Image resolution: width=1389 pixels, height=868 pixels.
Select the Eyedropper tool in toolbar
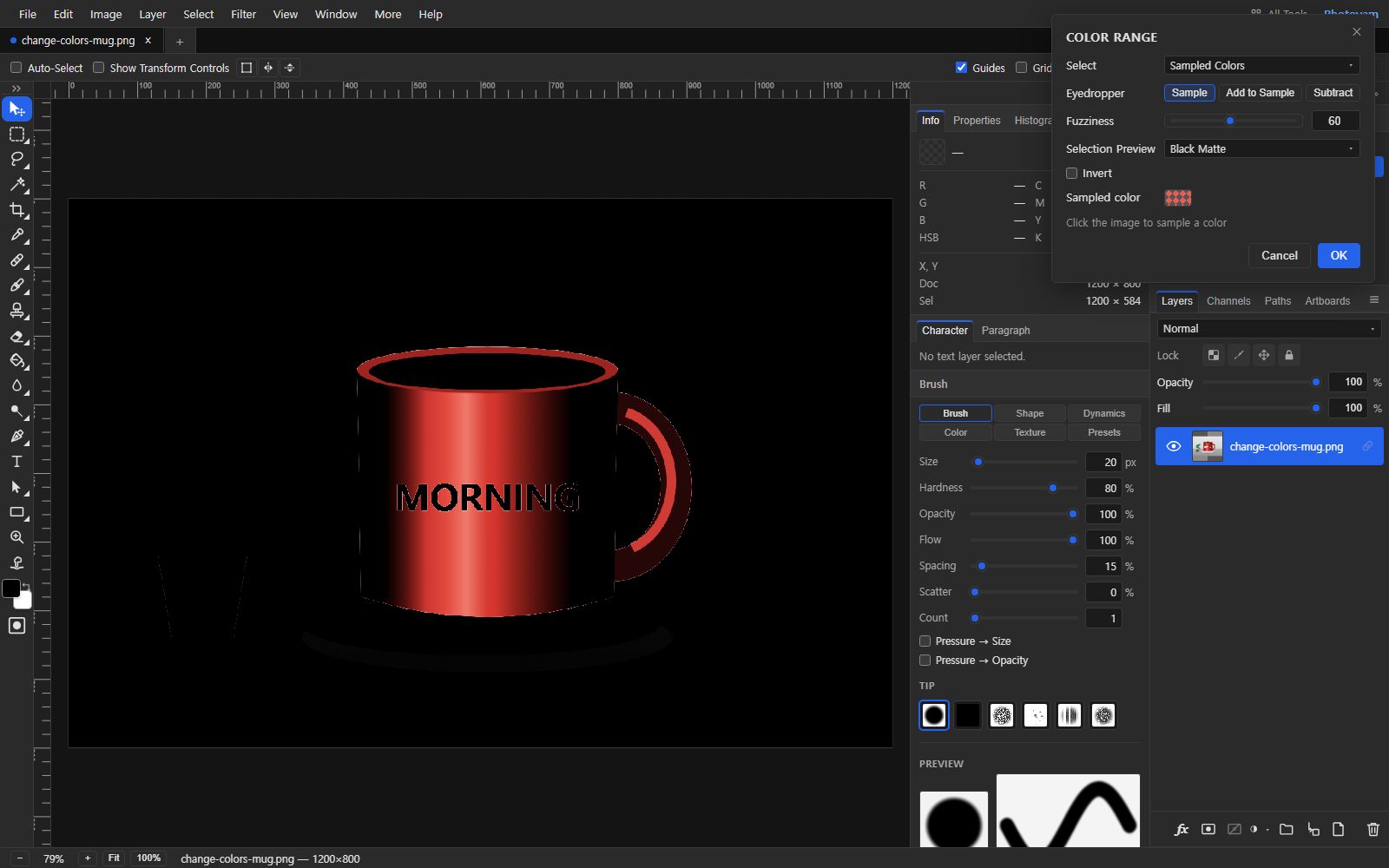point(16,234)
